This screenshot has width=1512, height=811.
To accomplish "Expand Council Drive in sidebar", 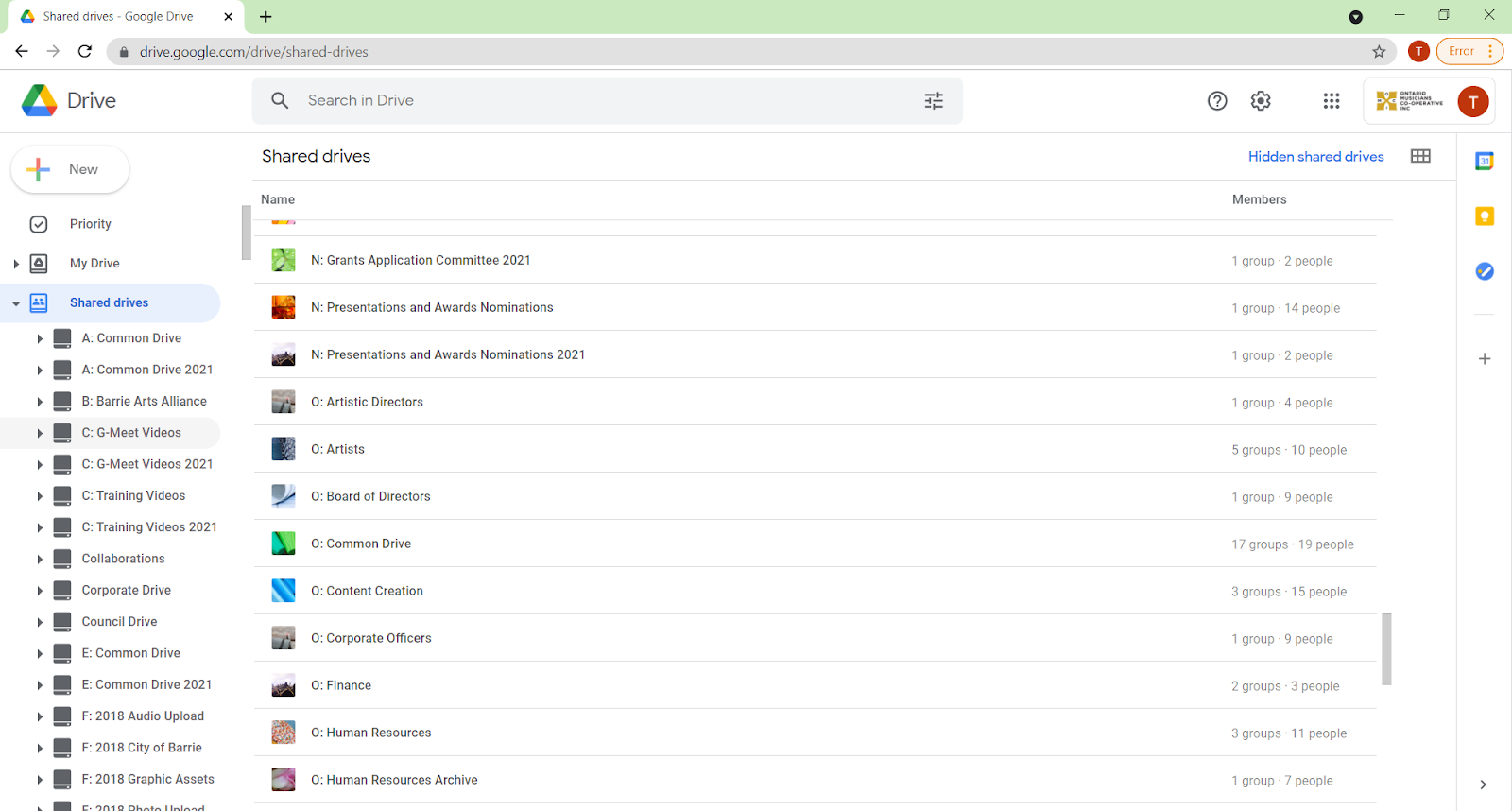I will click(x=40, y=622).
